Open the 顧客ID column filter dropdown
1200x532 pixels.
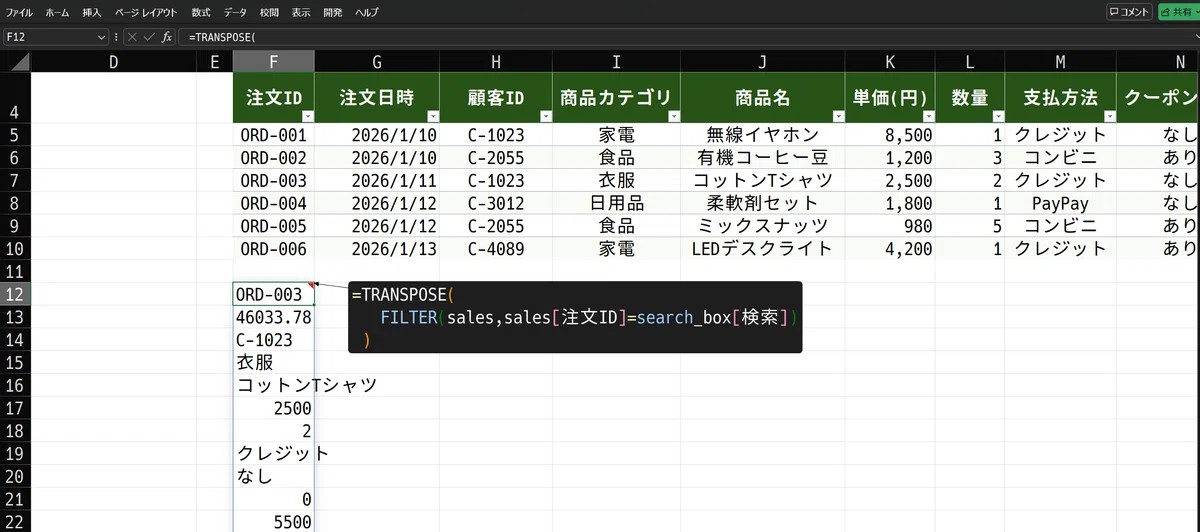[x=544, y=116]
